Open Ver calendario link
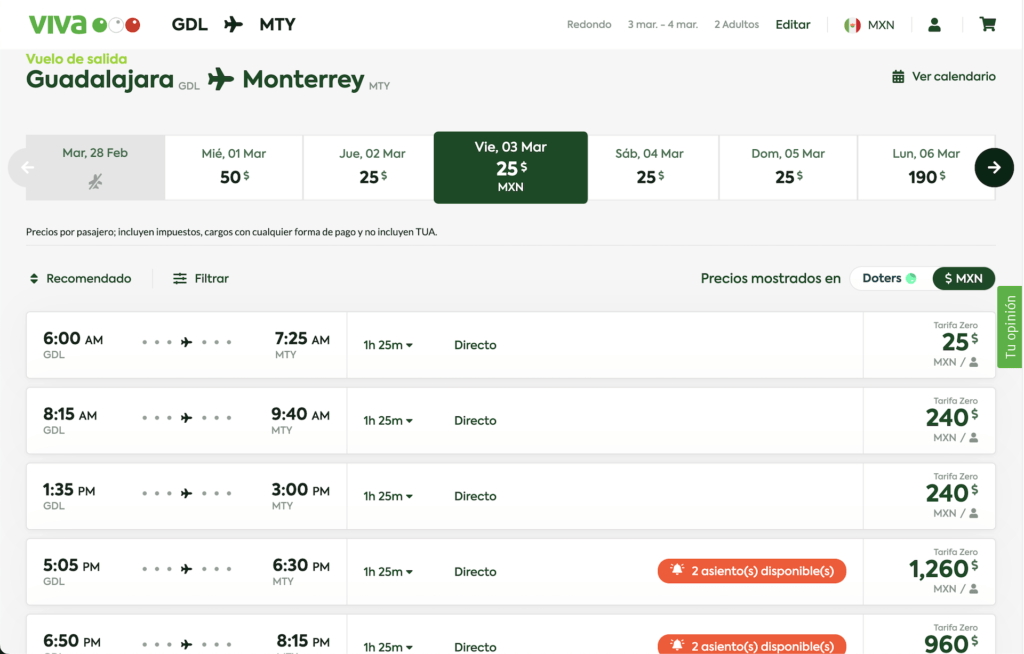This screenshot has height=654, width=1024. (x=944, y=76)
